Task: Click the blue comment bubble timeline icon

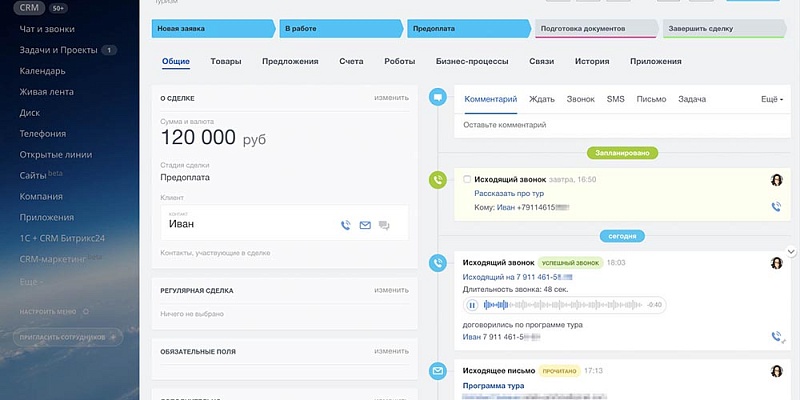Action: click(437, 97)
